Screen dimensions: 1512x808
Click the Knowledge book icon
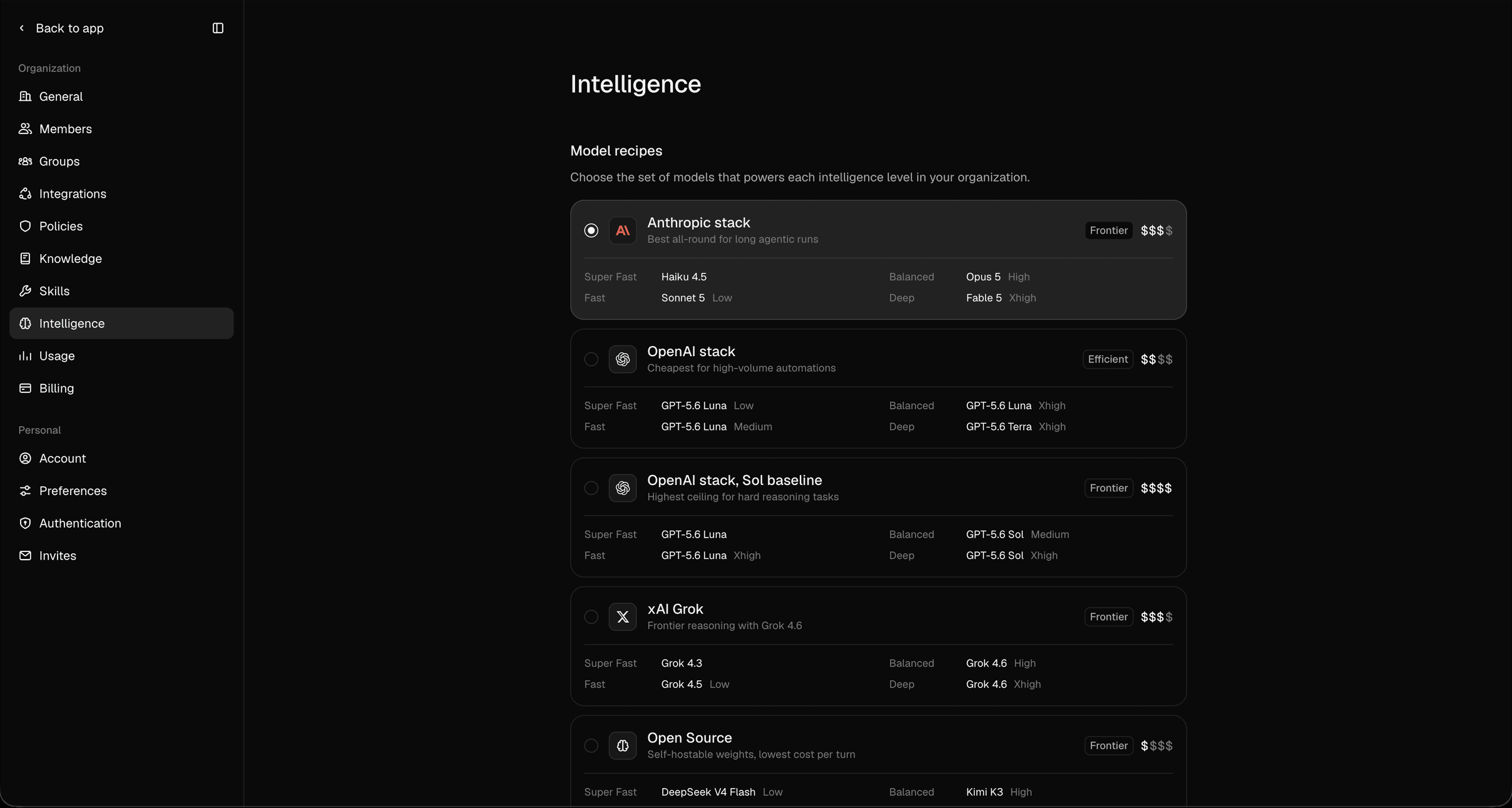tap(25, 258)
